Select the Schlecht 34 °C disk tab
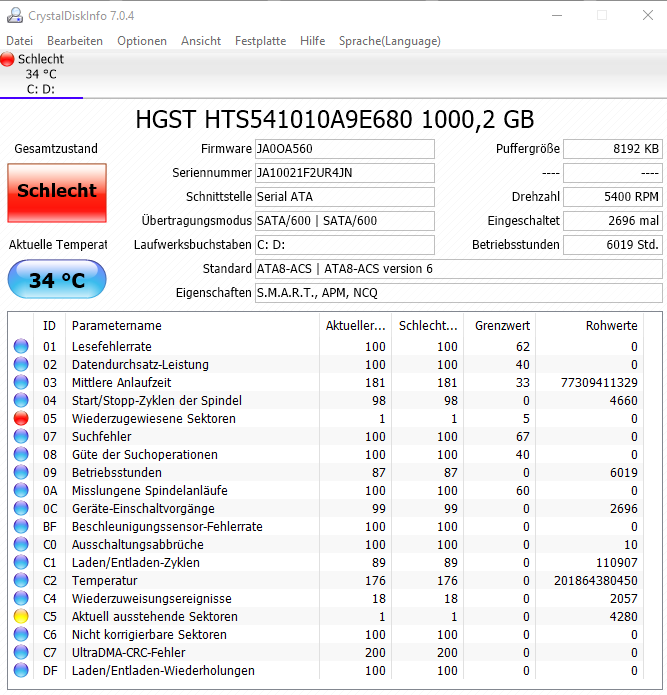 [x=41, y=74]
